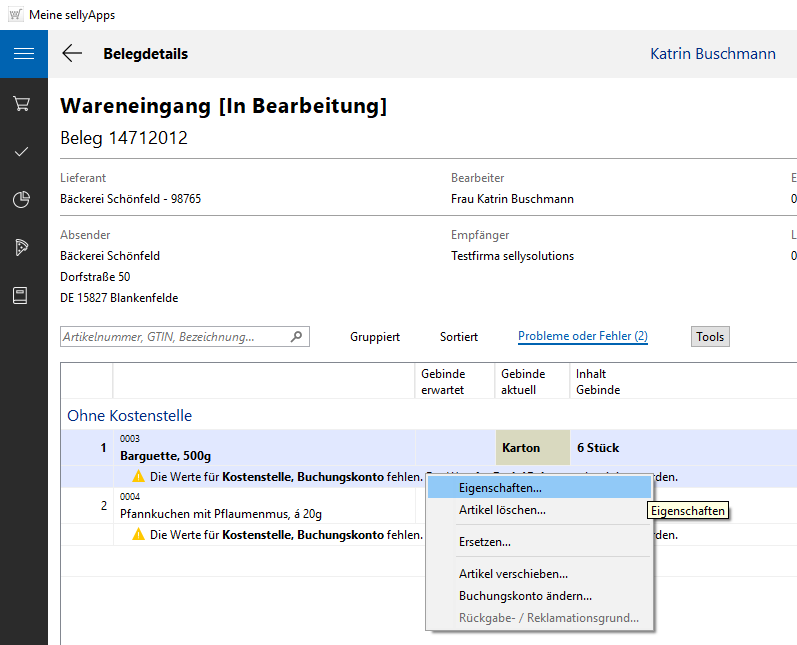This screenshot has width=797, height=645.
Task: Select Ersetzen... in the context menu
Action: pyautogui.click(x=485, y=542)
